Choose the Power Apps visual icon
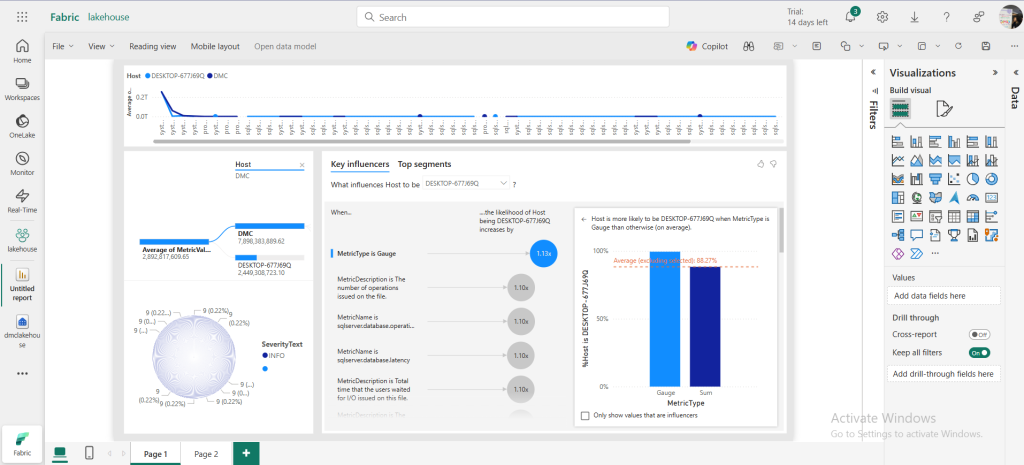The width and height of the screenshot is (1024, 465). (x=898, y=253)
